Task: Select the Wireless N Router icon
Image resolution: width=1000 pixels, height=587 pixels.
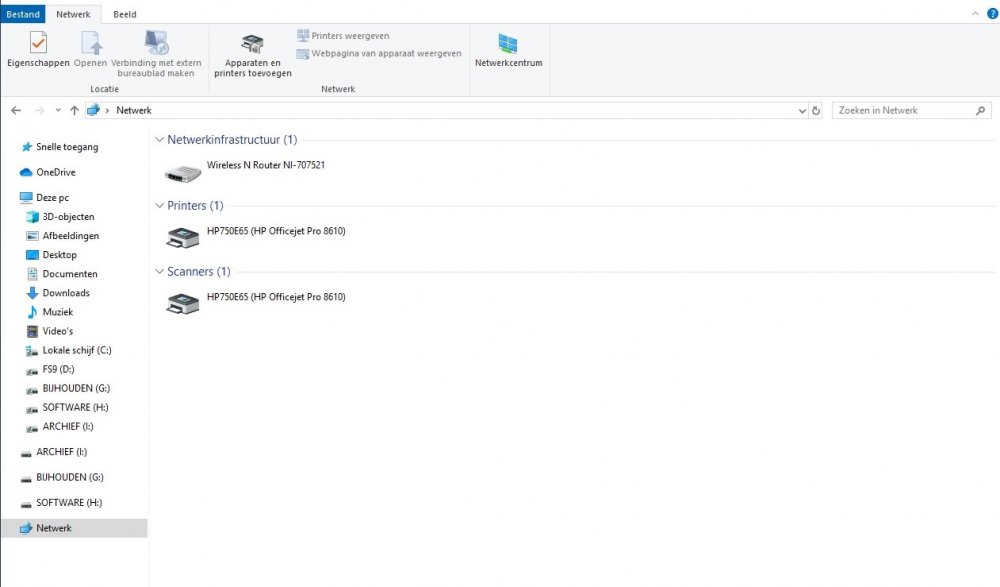Action: click(183, 173)
